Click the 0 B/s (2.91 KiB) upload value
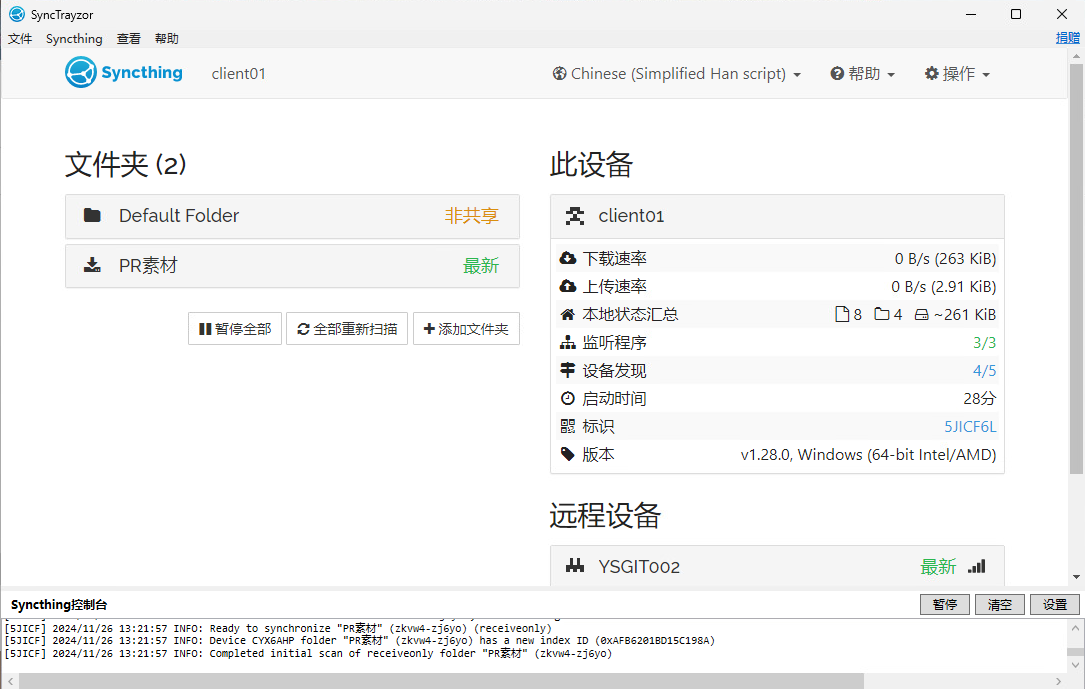This screenshot has height=689, width=1085. [x=944, y=286]
